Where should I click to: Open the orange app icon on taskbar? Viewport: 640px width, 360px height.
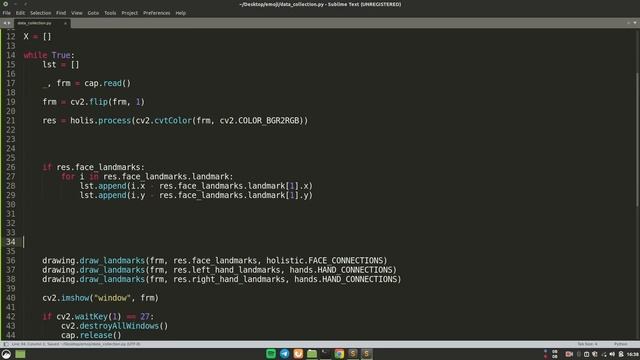(298, 354)
